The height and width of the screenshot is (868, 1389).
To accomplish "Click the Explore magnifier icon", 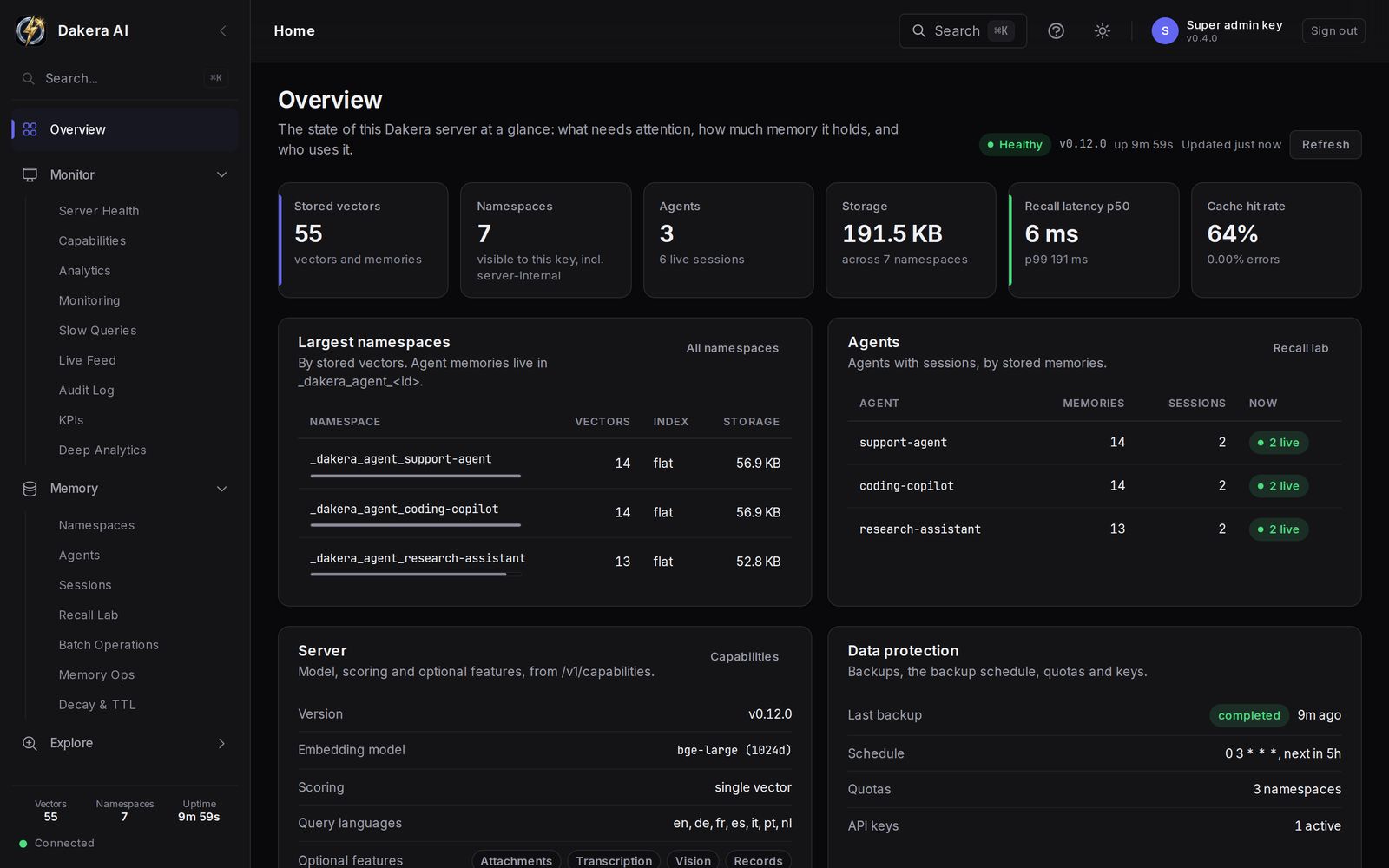I will (x=30, y=743).
